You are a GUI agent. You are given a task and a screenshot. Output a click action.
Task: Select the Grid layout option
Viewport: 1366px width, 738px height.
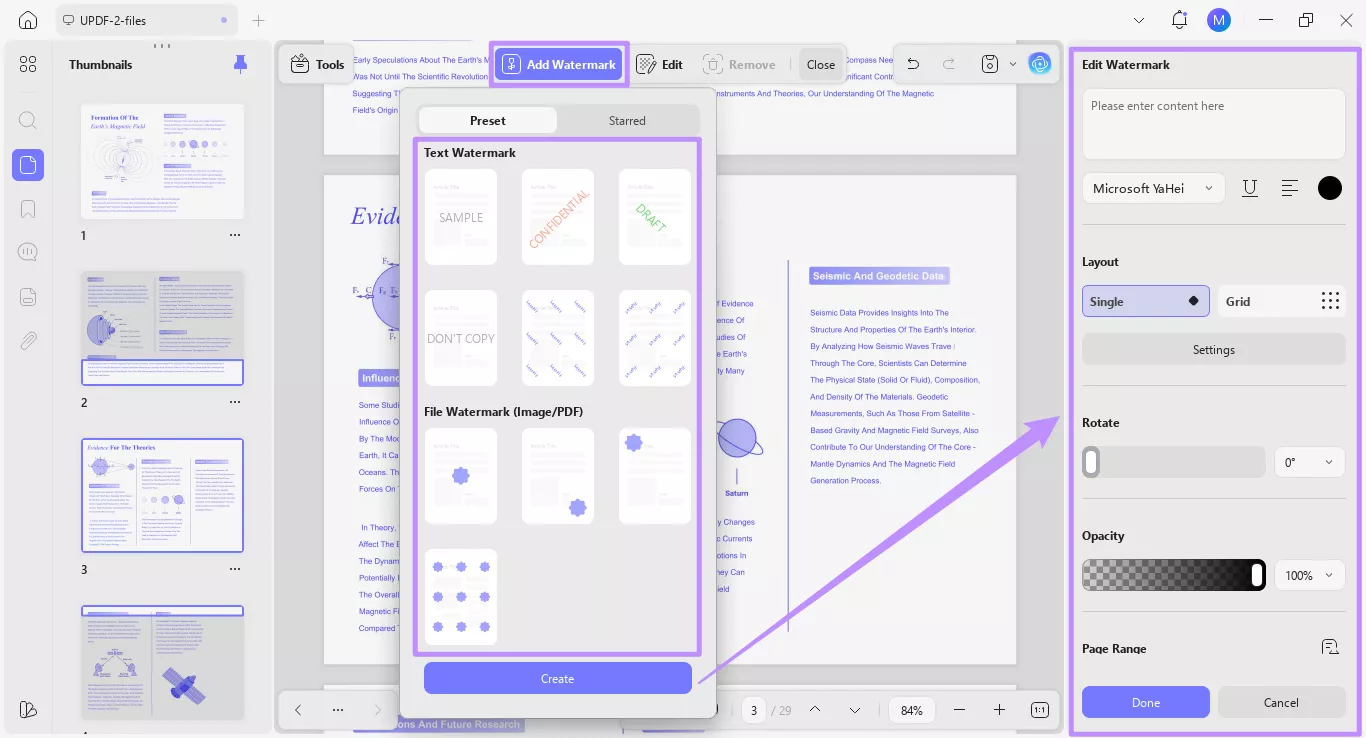pos(1281,301)
